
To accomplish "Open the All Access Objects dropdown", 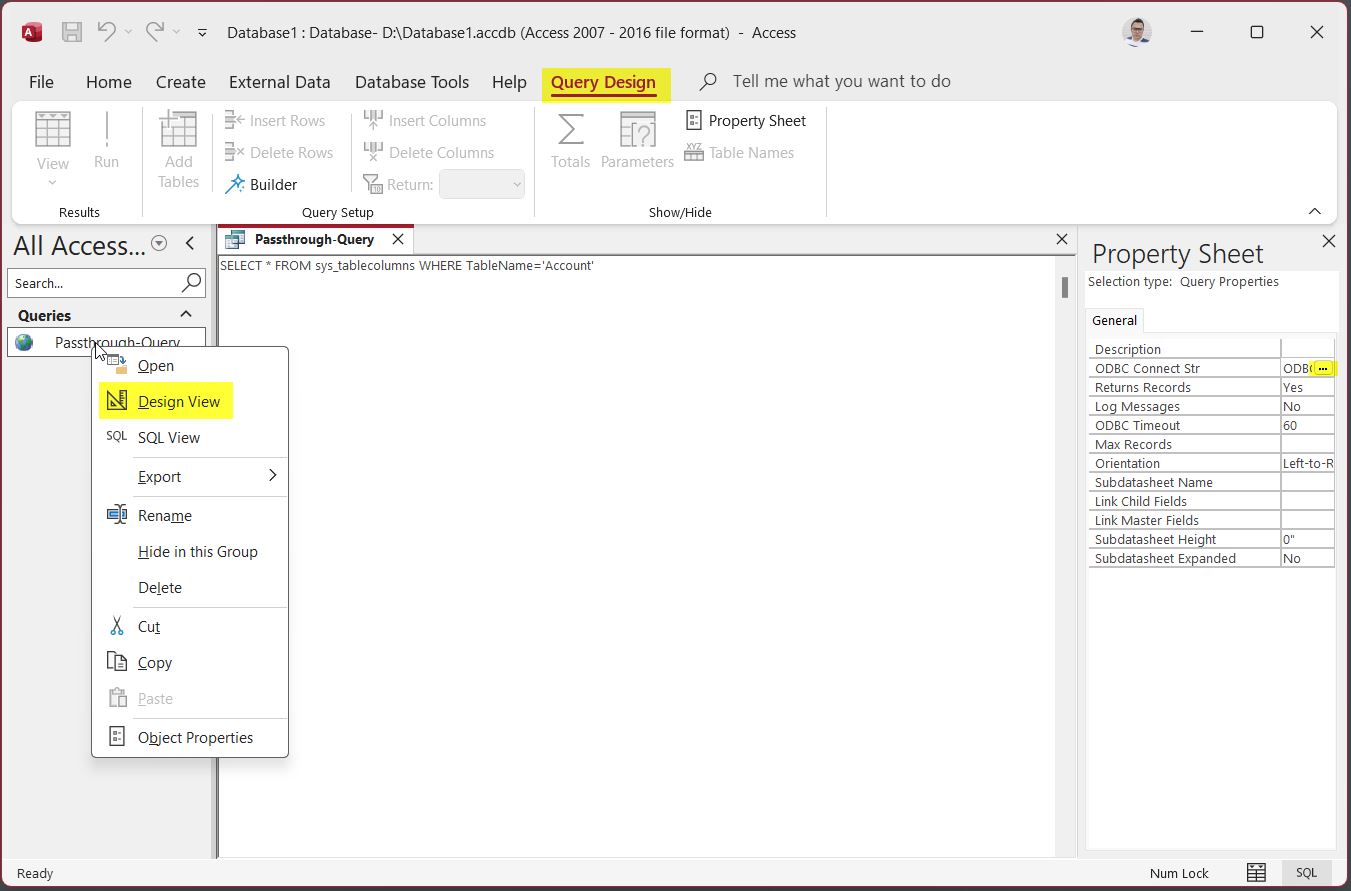I will tap(158, 244).
